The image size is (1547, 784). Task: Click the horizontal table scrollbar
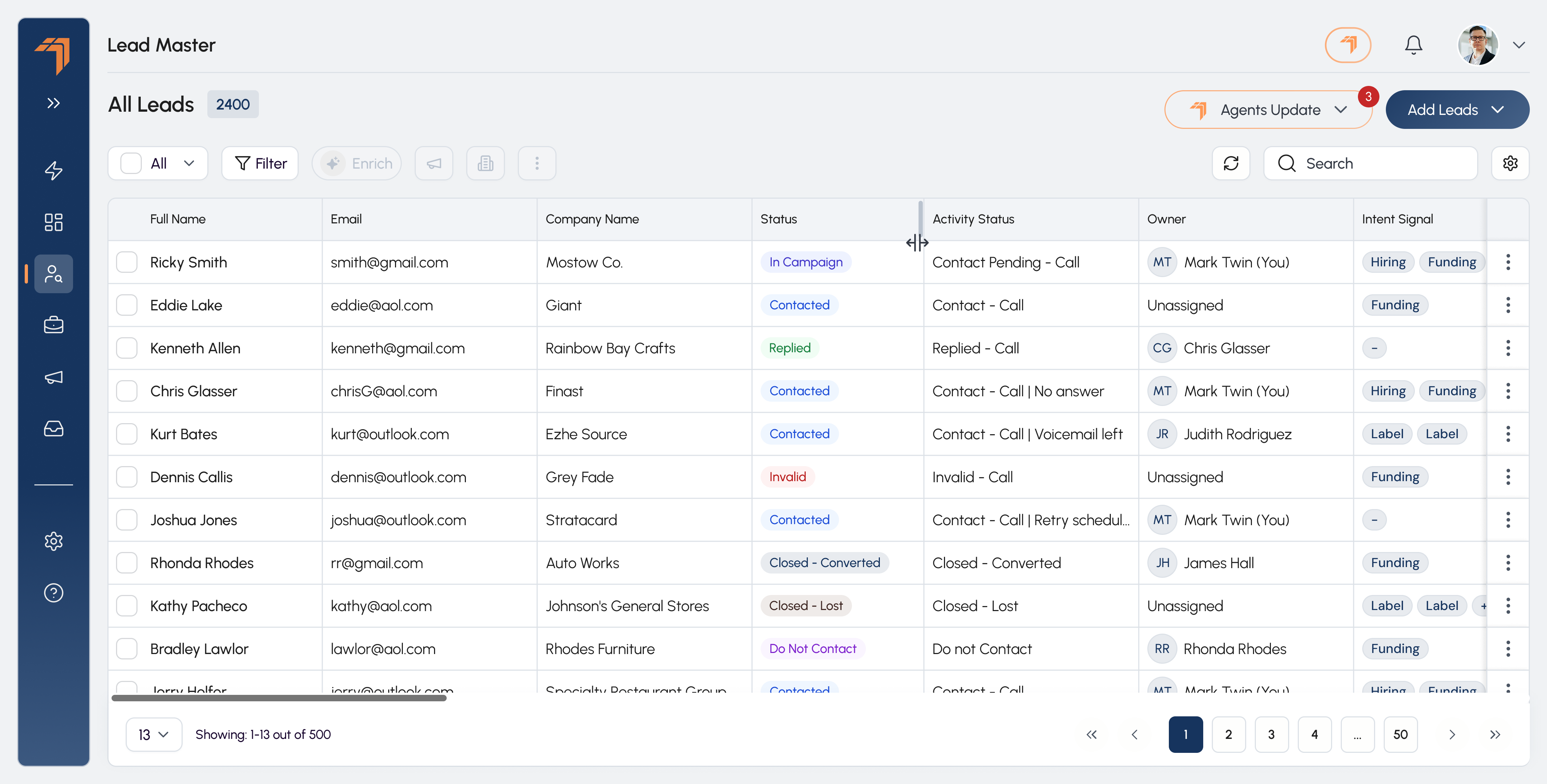pos(279,698)
